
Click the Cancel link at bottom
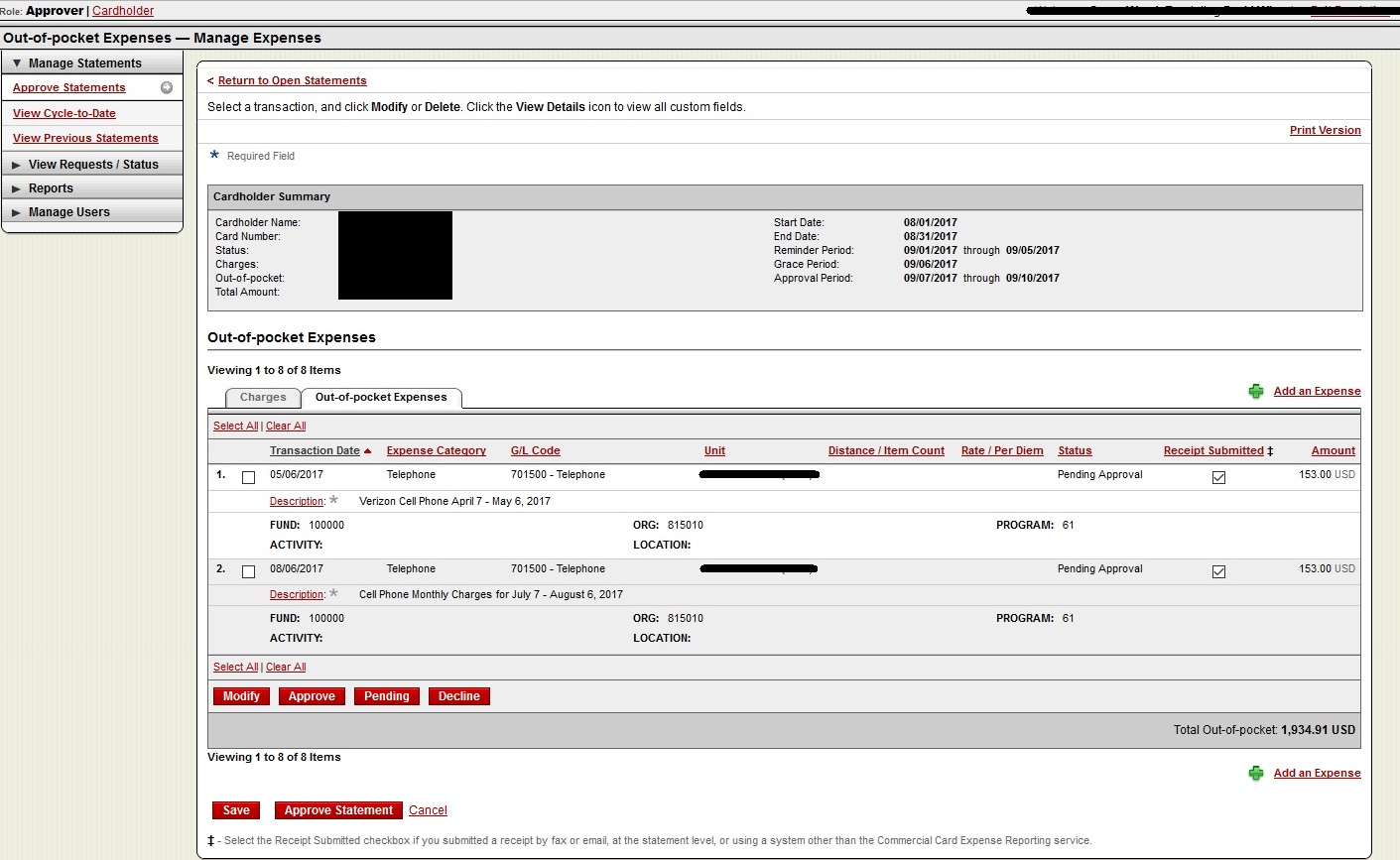[428, 810]
